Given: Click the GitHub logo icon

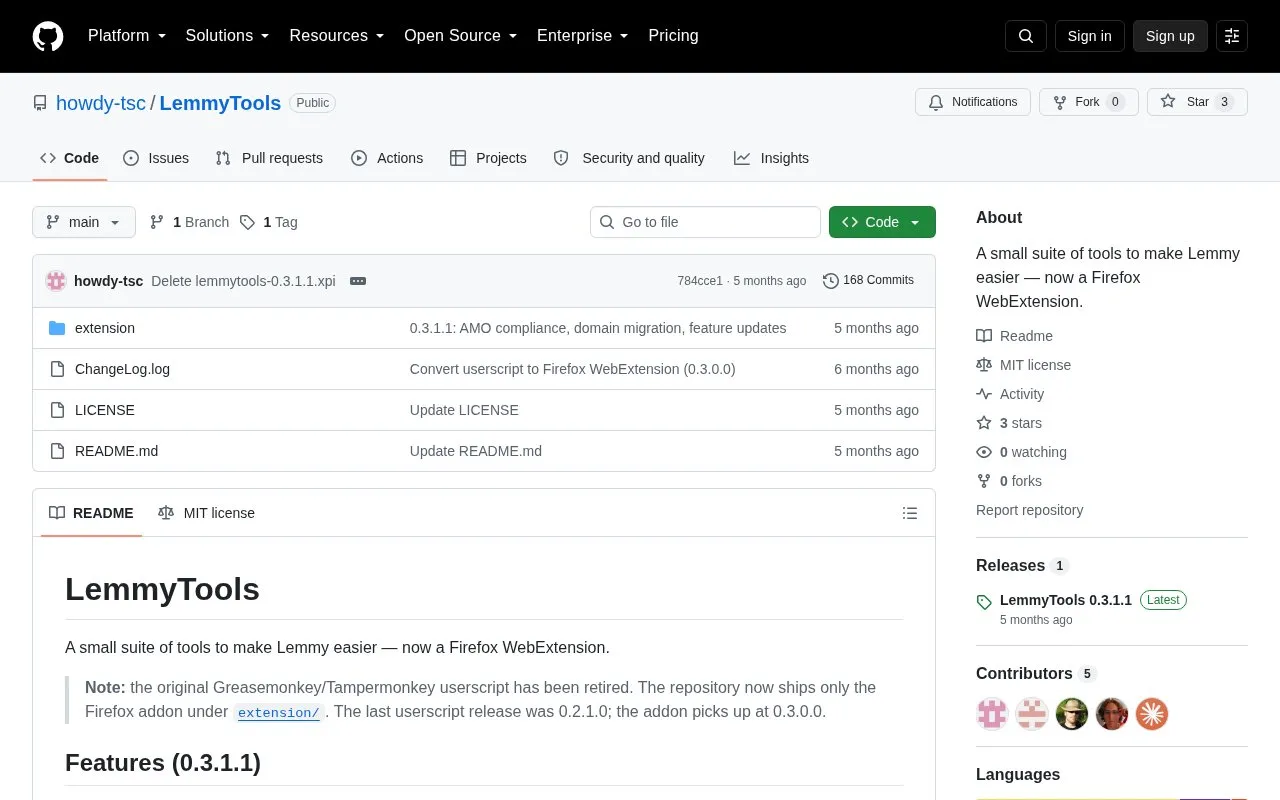Looking at the screenshot, I should coord(48,36).
